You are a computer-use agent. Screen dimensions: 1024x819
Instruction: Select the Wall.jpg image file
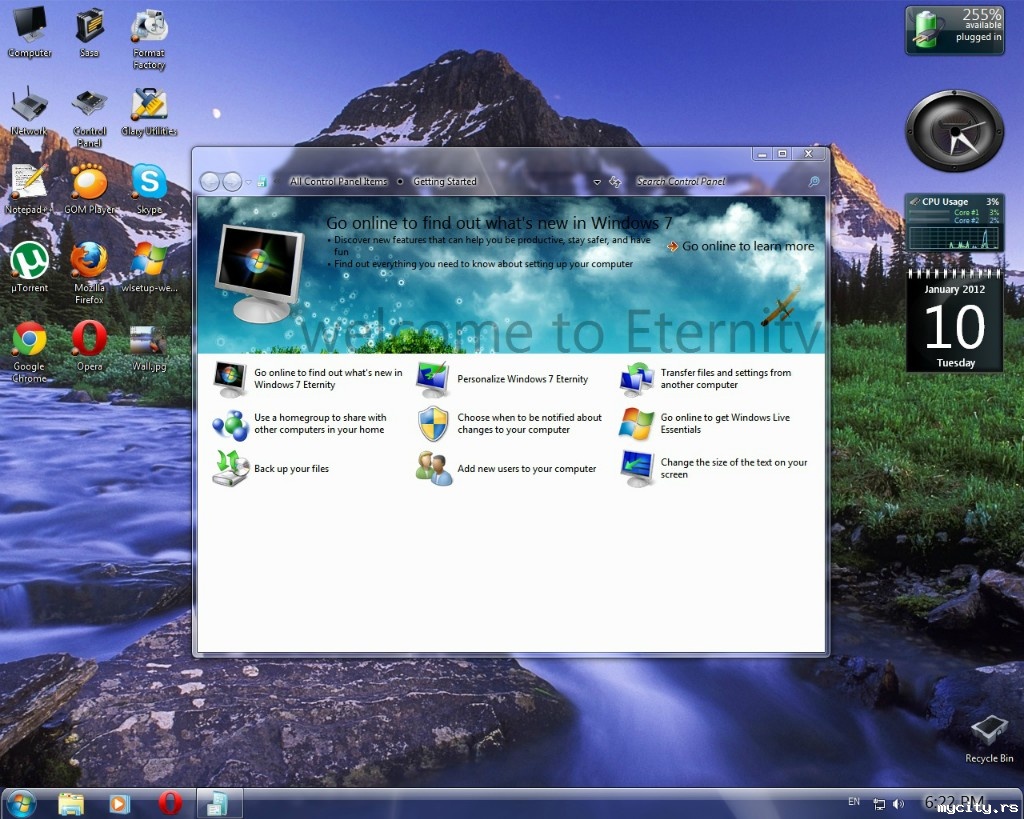coord(149,348)
